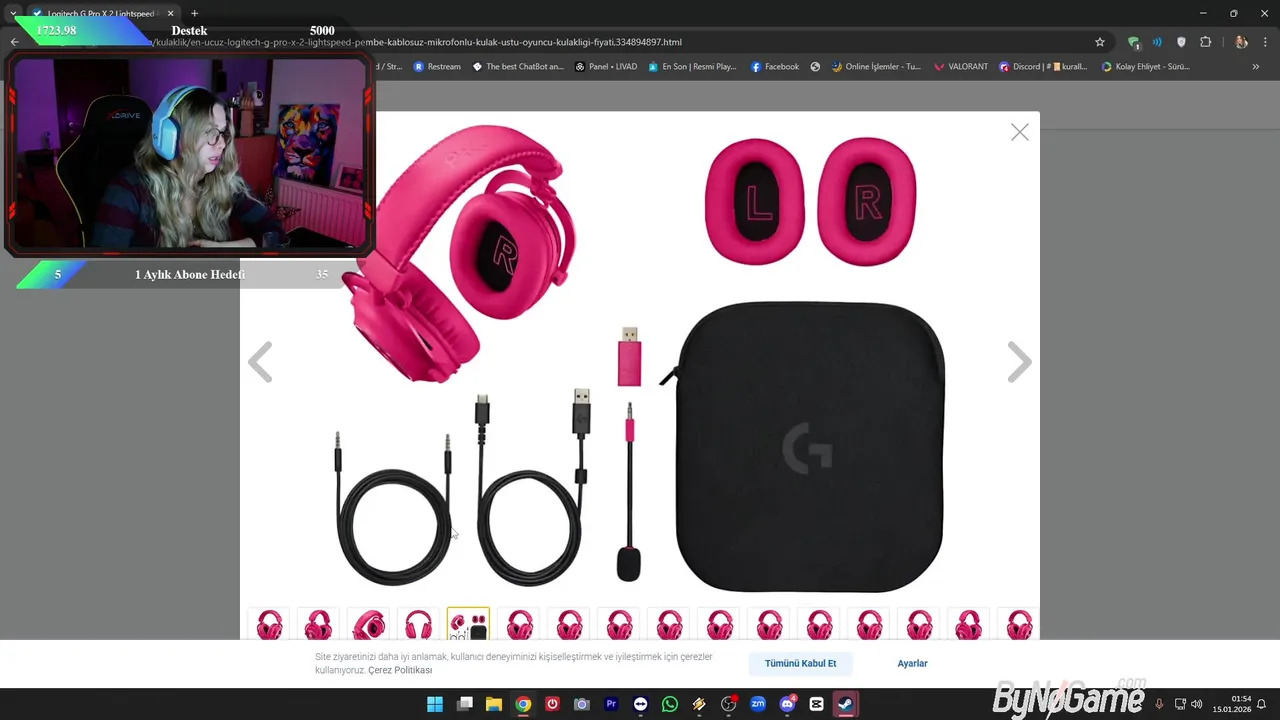
Task: Open the yellow pencil taskbar app
Action: coord(699,704)
